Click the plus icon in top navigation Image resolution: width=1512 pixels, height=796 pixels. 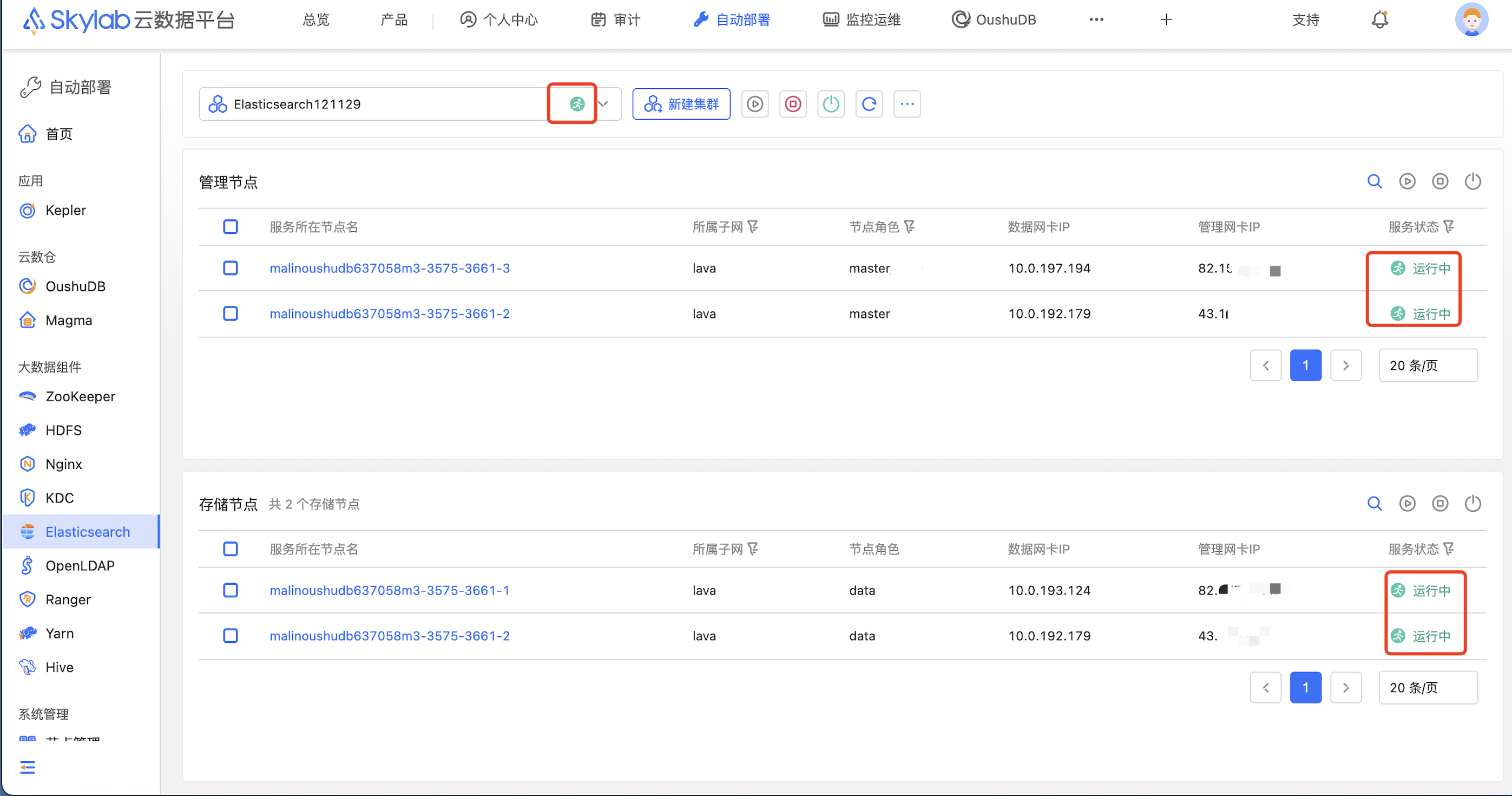(1166, 20)
